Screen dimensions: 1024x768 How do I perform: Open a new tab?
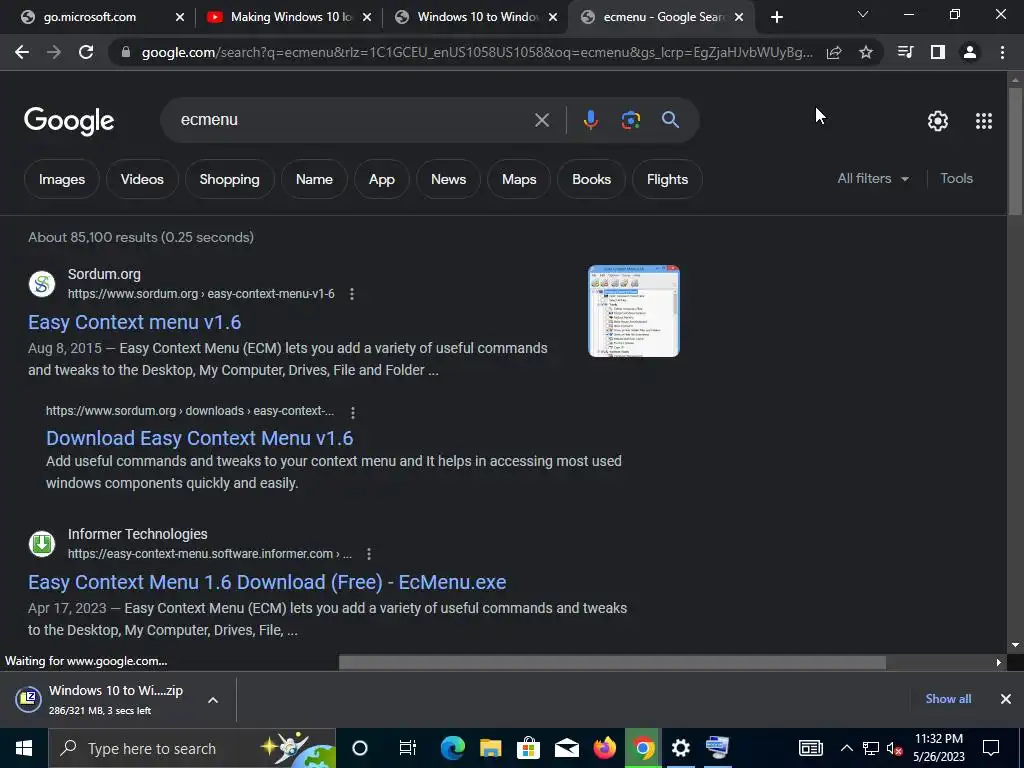(x=776, y=17)
